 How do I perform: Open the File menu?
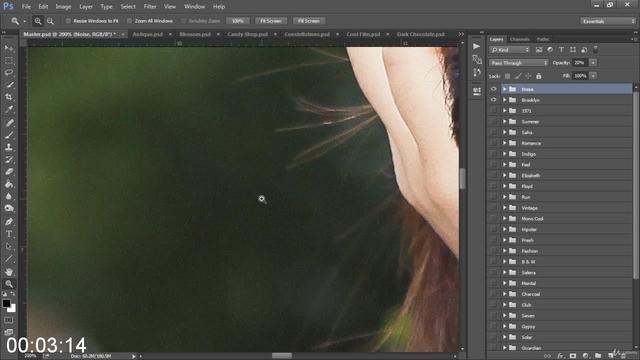coord(26,7)
